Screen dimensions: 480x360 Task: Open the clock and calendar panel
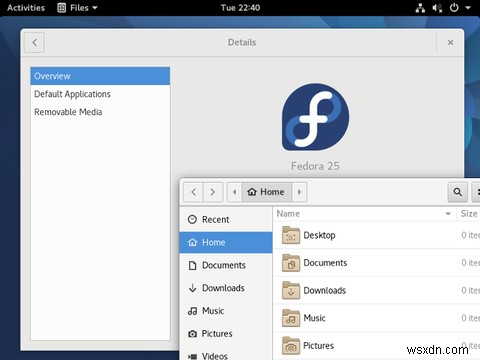pyautogui.click(x=240, y=8)
